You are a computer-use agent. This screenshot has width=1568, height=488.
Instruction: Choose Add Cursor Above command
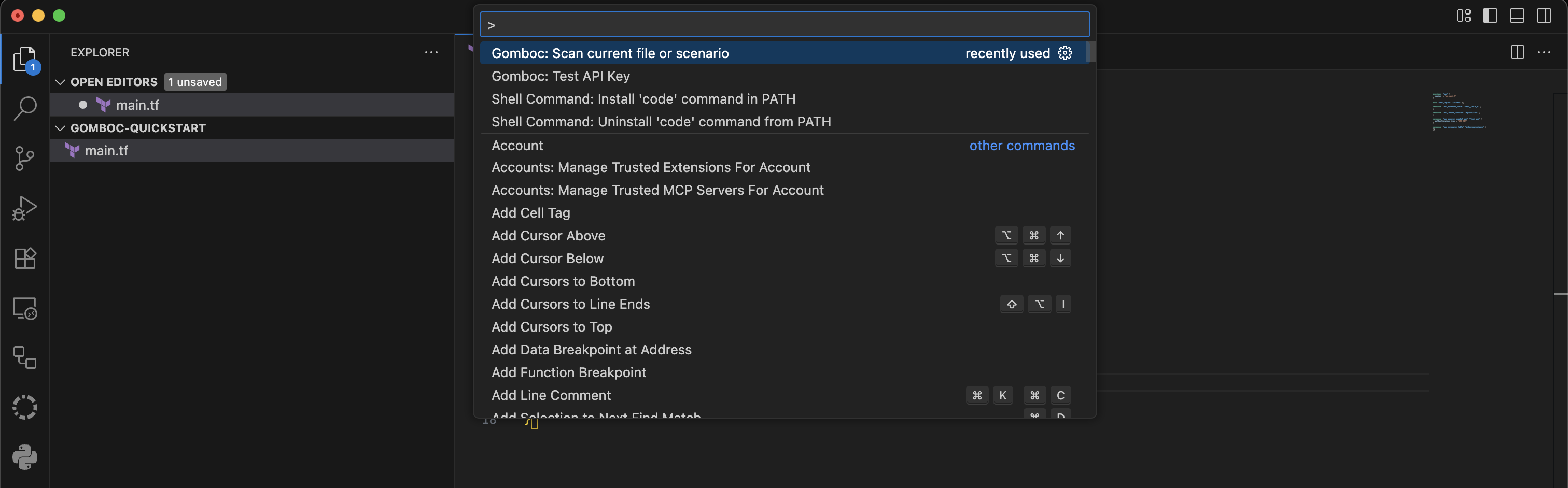(548, 236)
